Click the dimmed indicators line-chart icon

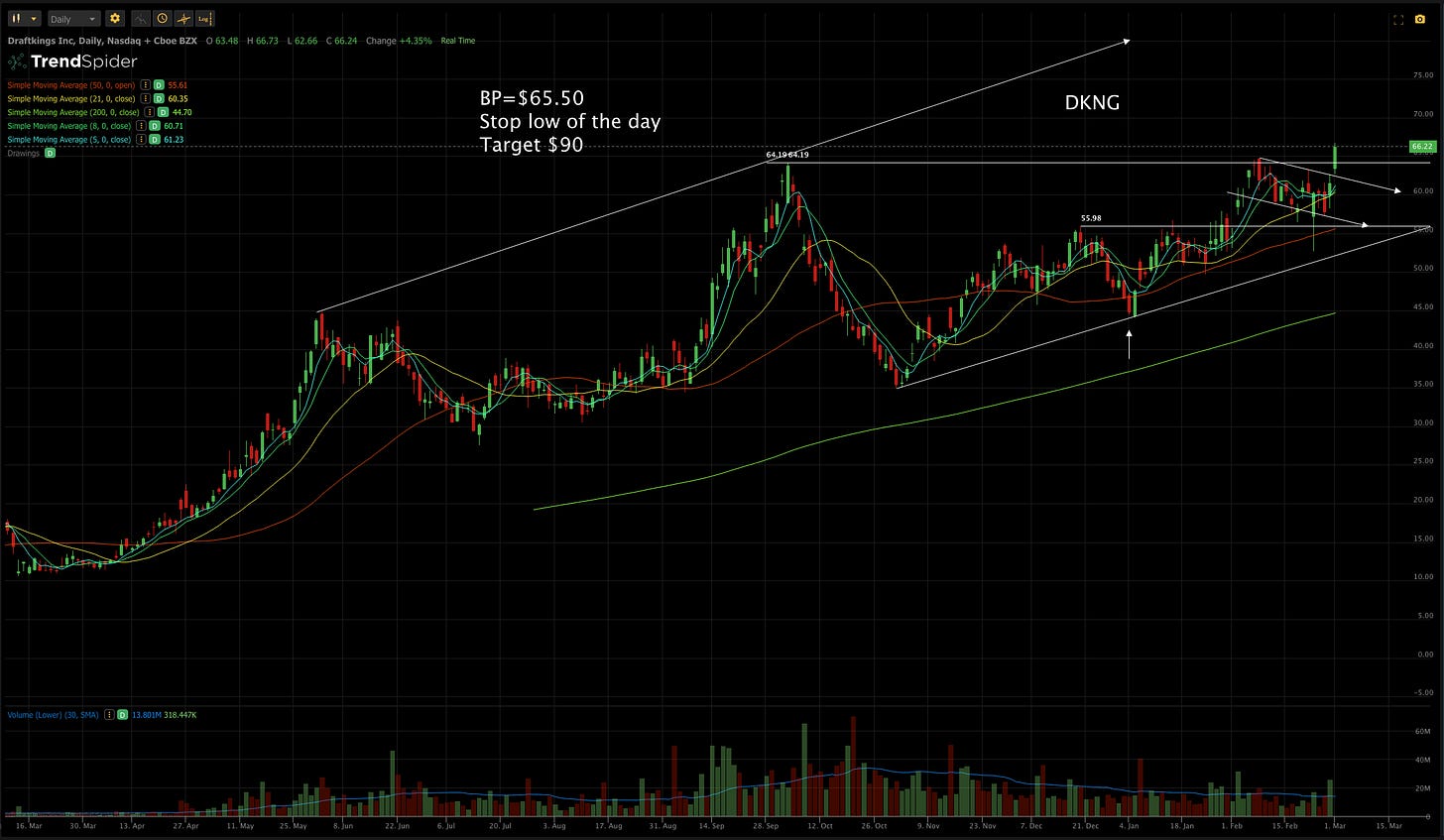coord(140,18)
